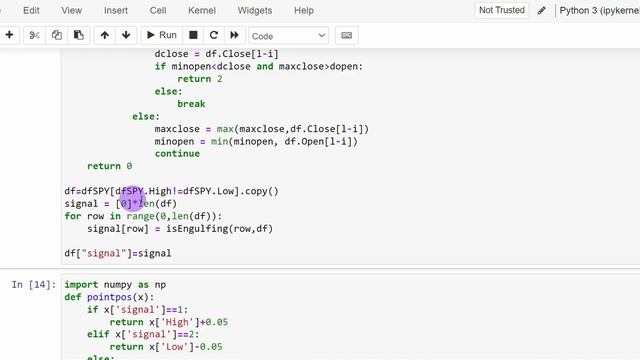Screen dimensions: 640x360
Task: Click the line 'df["signal"]=signal'
Action: [x=118, y=253]
